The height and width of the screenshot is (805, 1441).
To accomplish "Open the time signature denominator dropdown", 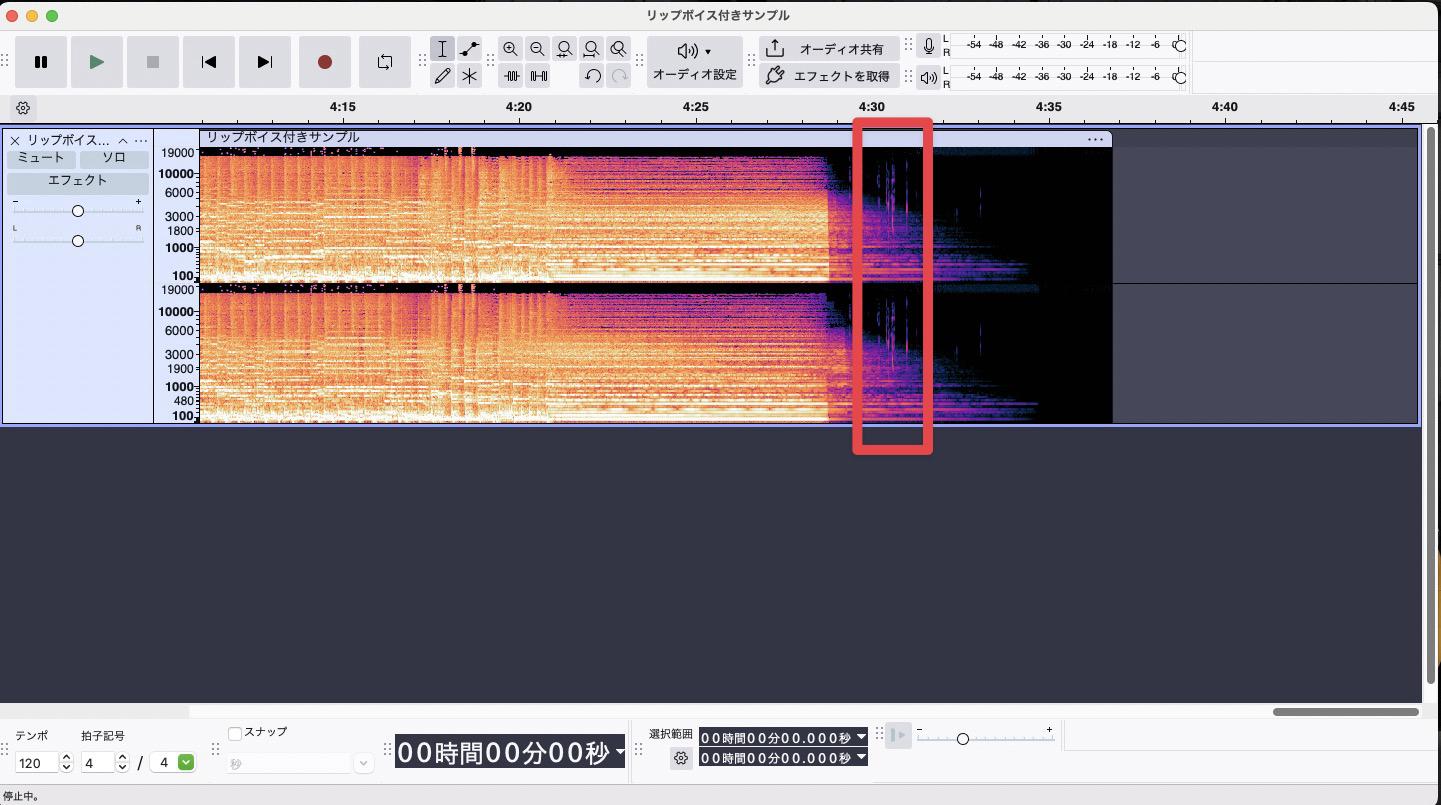I will 186,763.
